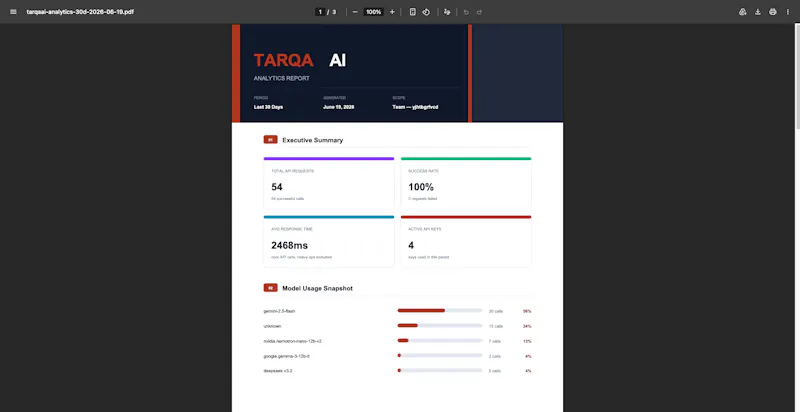Image resolution: width=800 pixels, height=412 pixels.
Task: Click the red badge beside Model Usage Snapshot
Action: pyautogui.click(x=270, y=288)
